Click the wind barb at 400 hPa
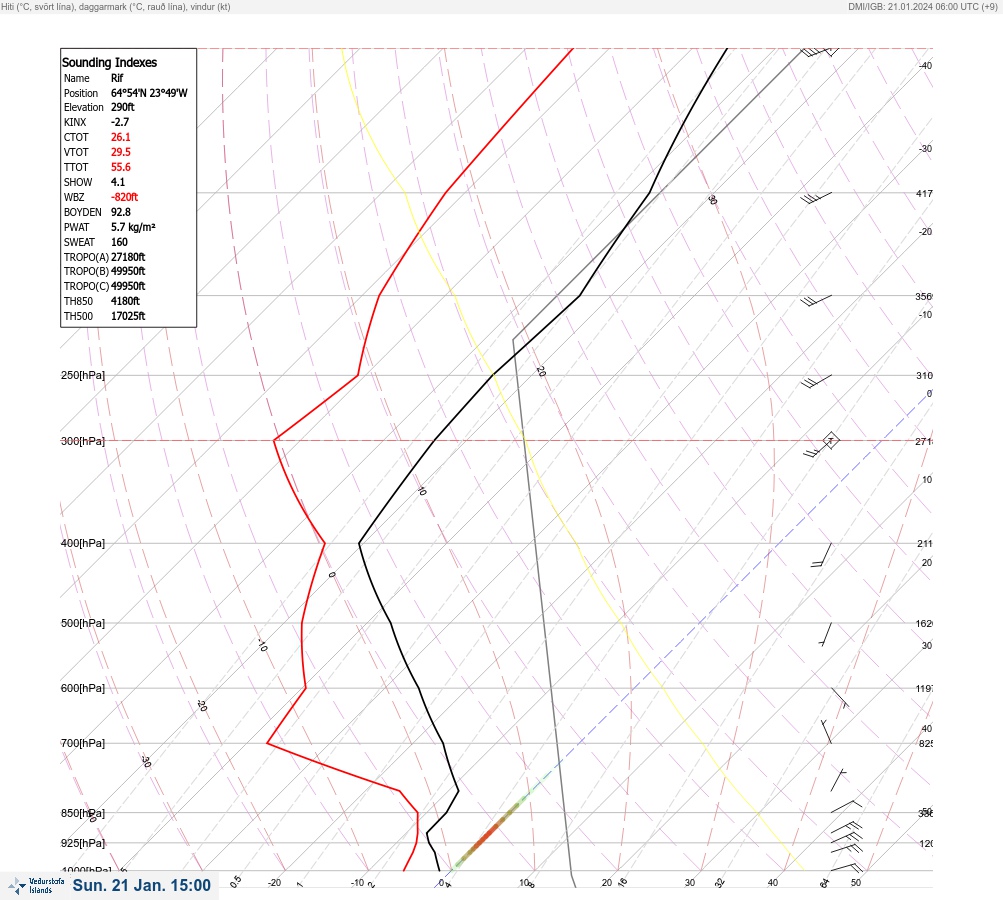 [822, 555]
